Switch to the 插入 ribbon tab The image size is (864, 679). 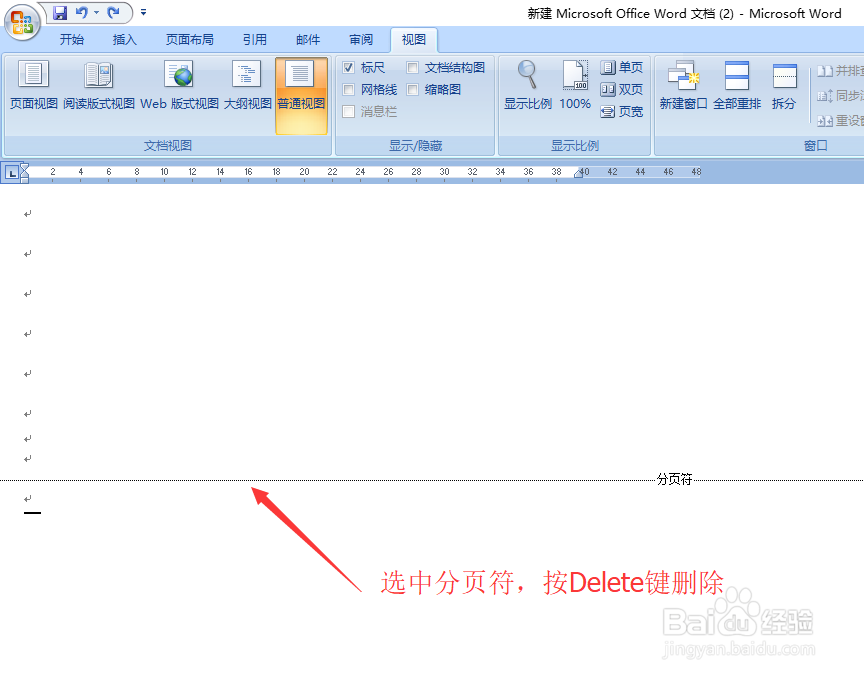(124, 40)
